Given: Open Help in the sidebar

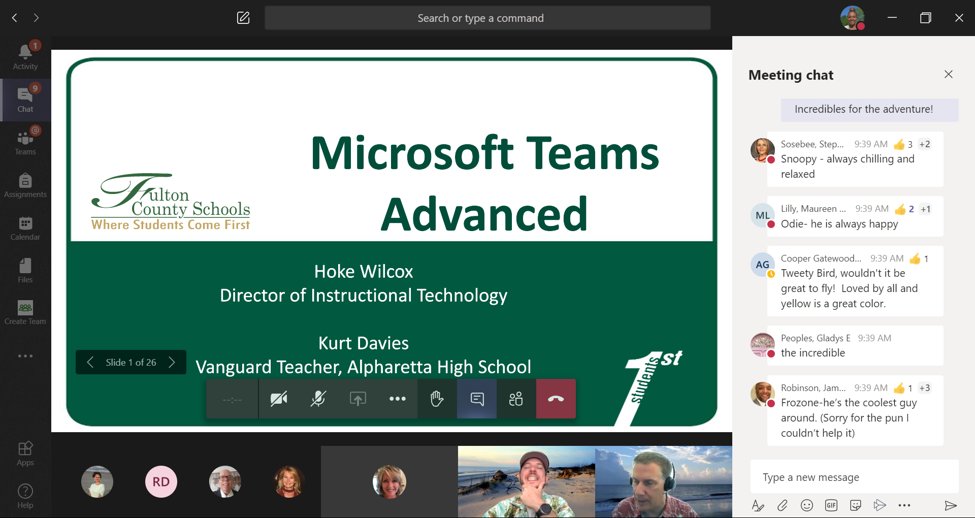Looking at the screenshot, I should pos(25,496).
